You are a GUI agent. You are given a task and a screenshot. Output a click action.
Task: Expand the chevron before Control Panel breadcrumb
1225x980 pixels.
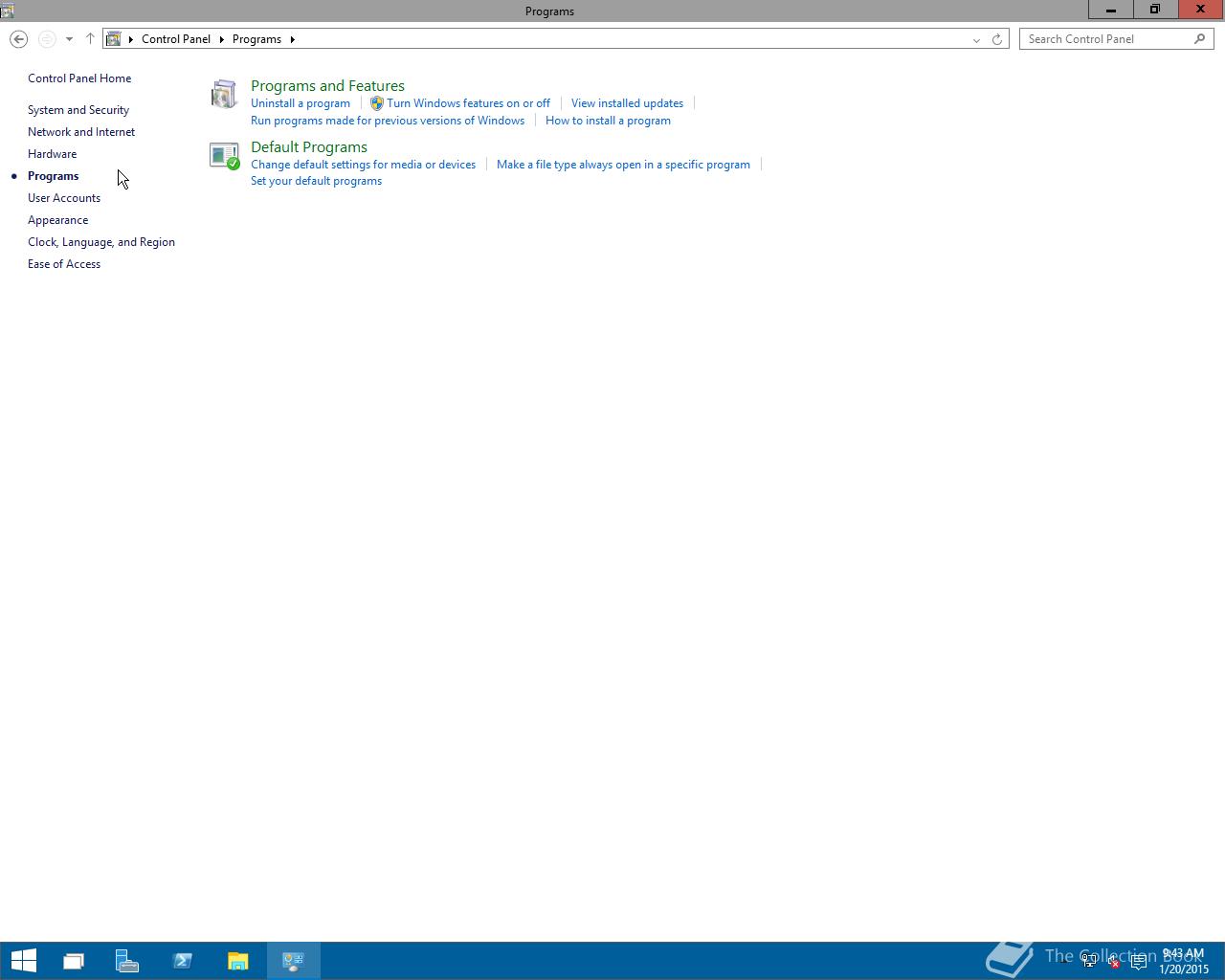(131, 39)
